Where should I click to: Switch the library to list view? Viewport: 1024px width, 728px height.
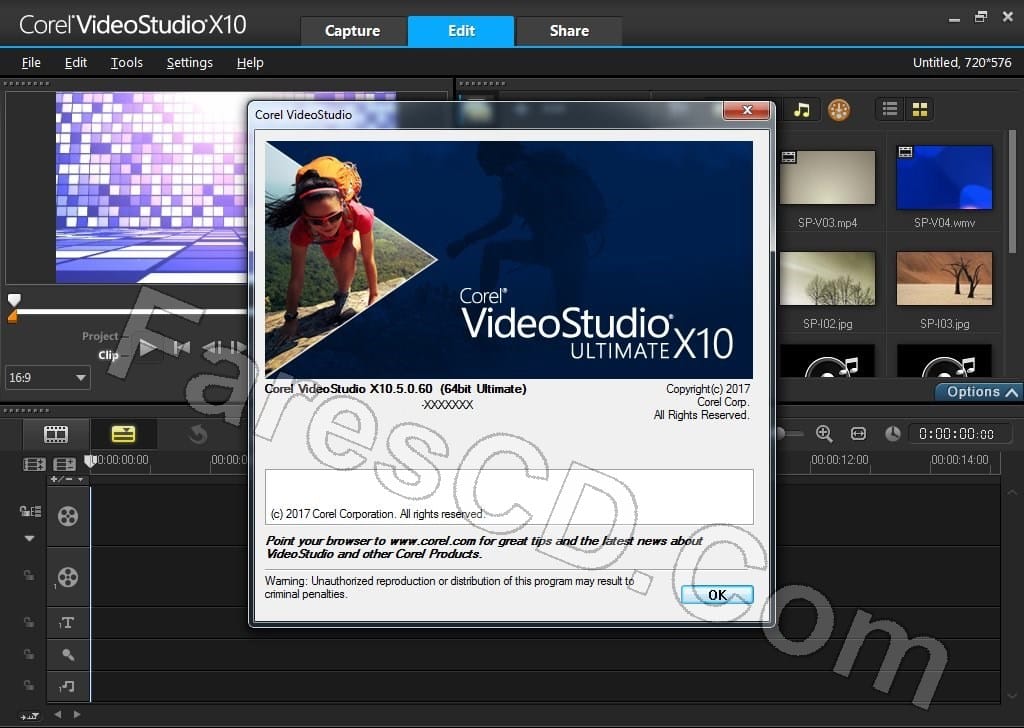tap(889, 109)
